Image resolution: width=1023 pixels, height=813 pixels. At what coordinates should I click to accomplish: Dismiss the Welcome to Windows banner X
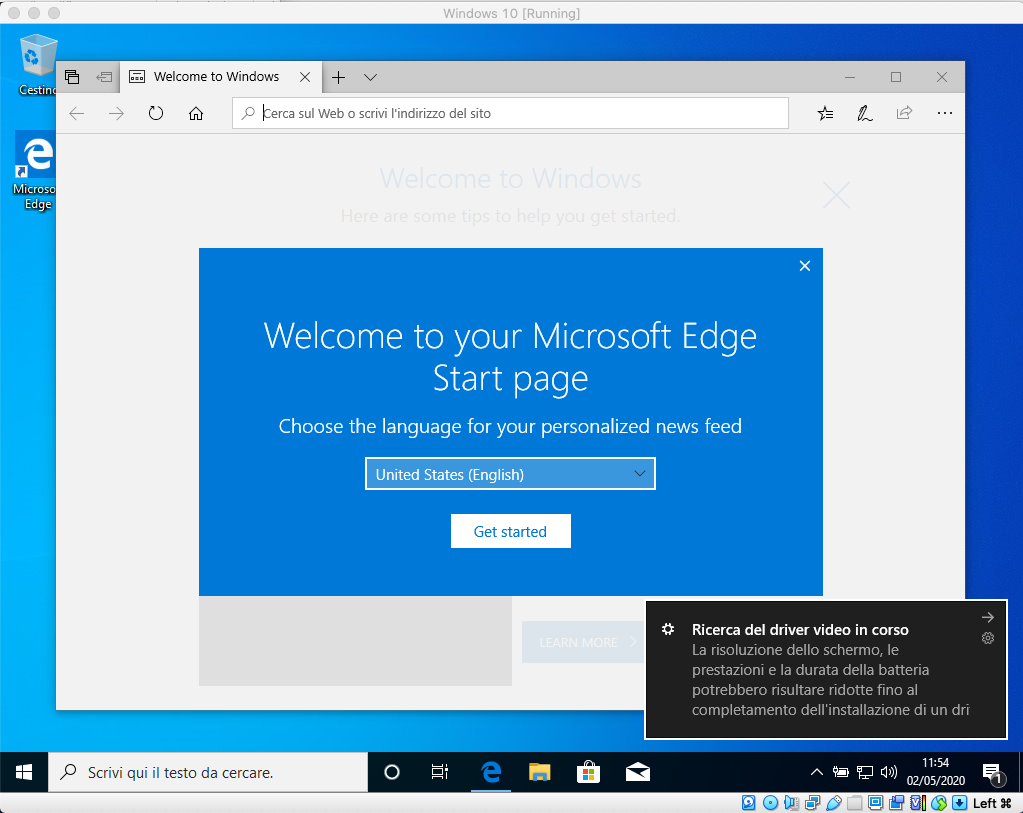836,195
